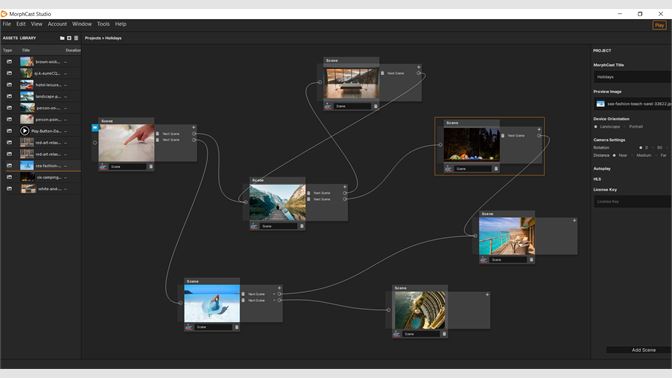
Task: Click plus icon on the snowy beach girl scene
Action: [279, 288]
